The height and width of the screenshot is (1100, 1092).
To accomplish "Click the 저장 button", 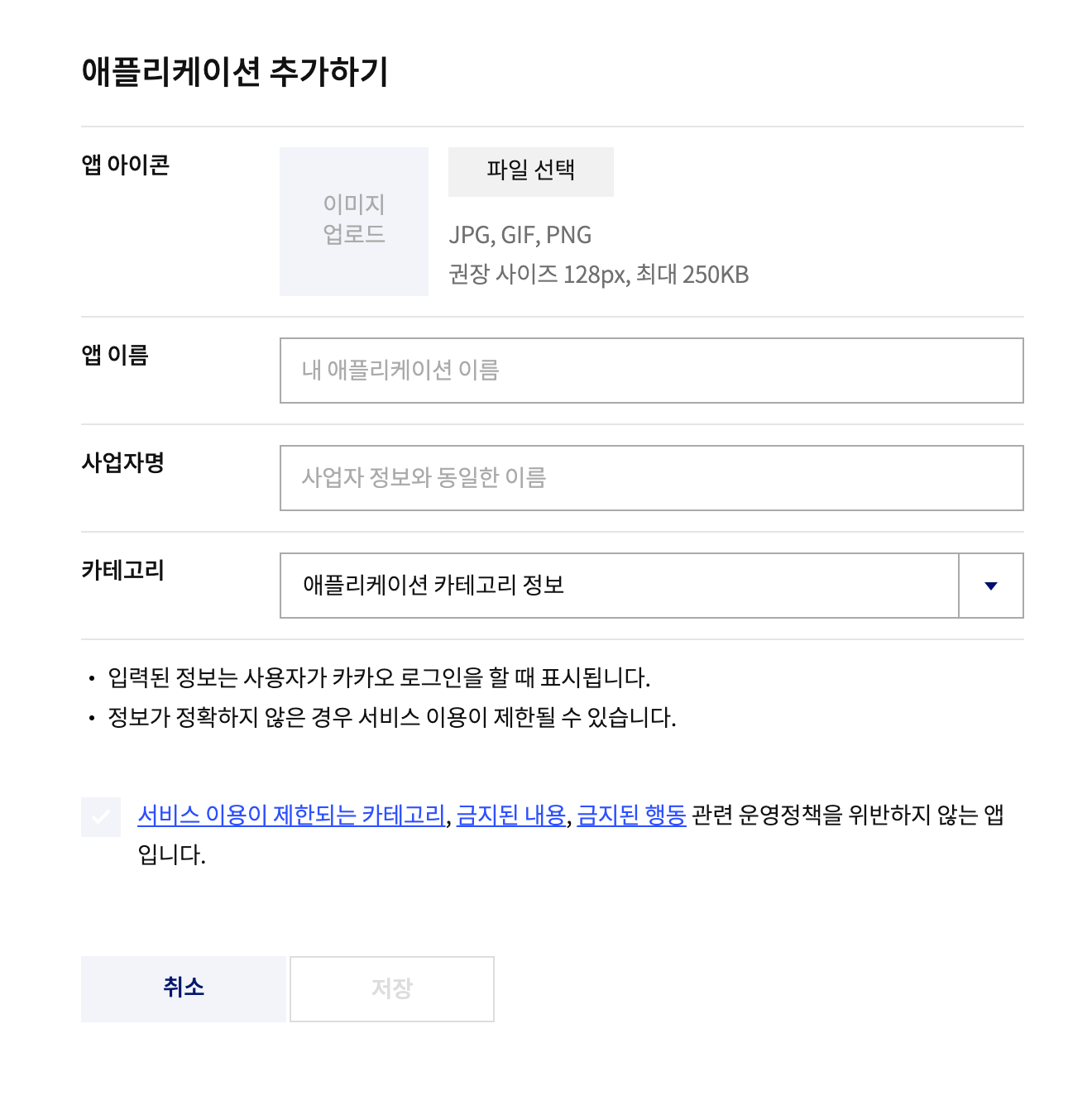I will (392, 989).
